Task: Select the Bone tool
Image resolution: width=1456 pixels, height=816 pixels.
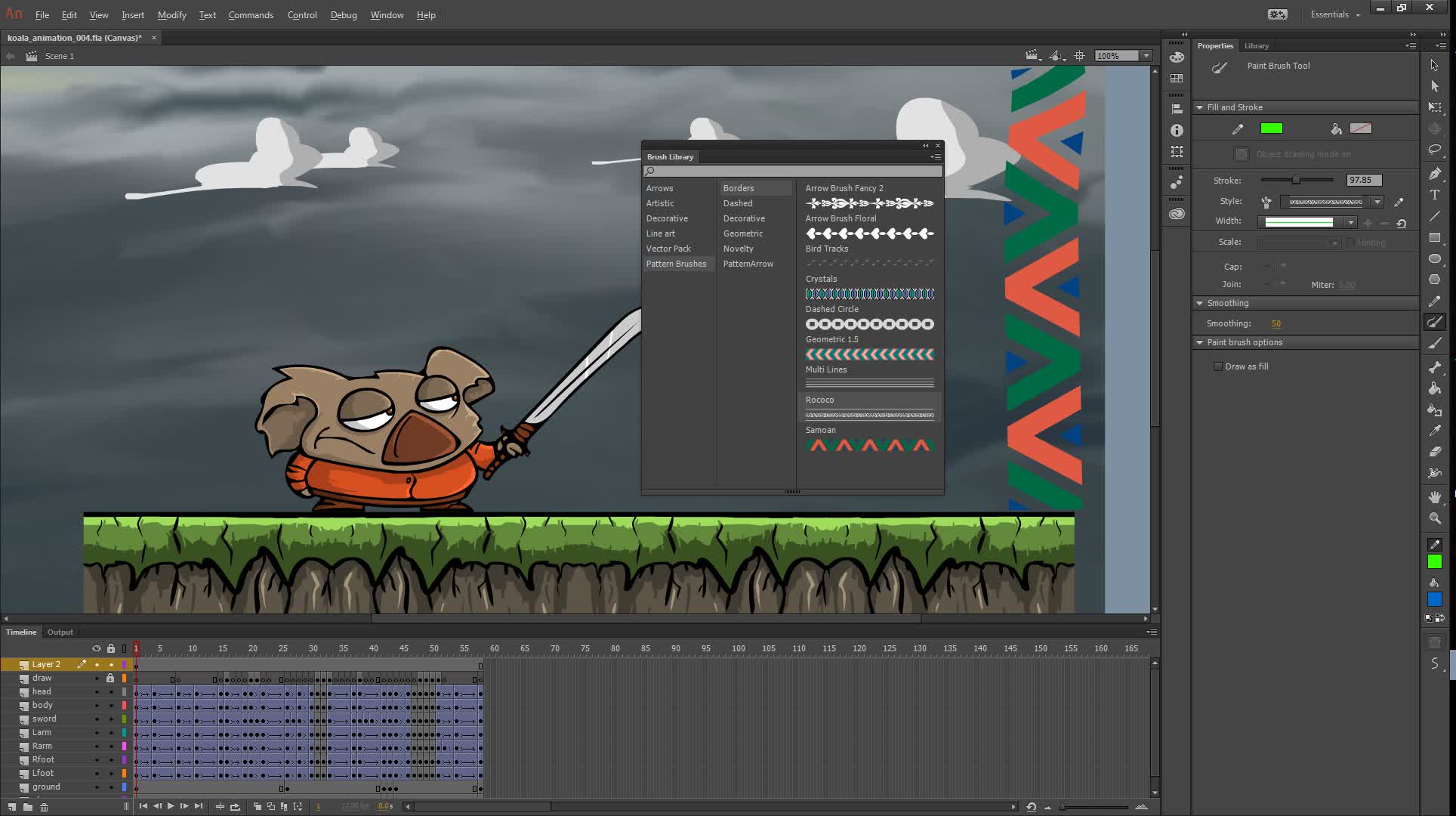Action: point(1435,367)
